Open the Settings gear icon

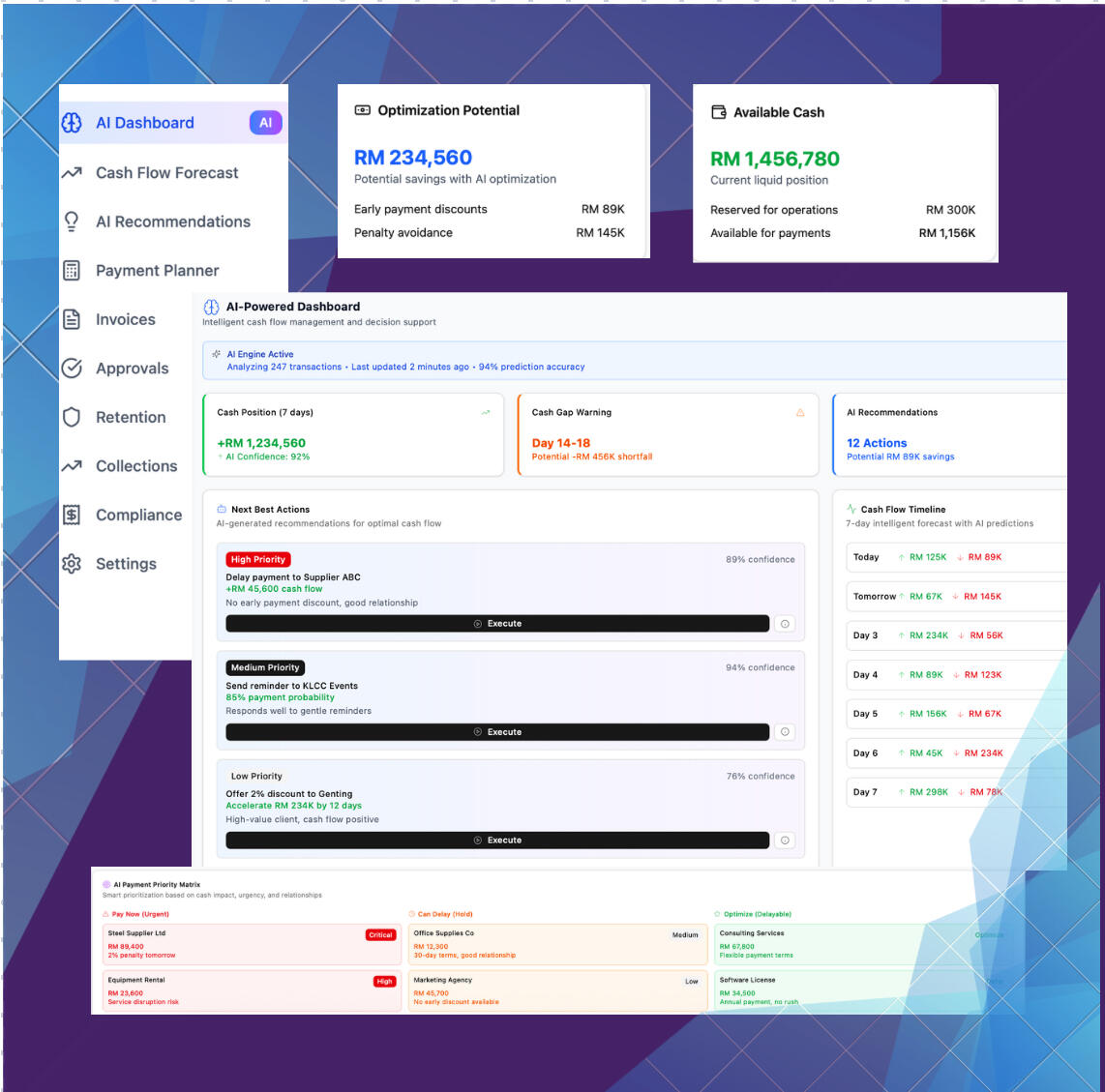[72, 563]
